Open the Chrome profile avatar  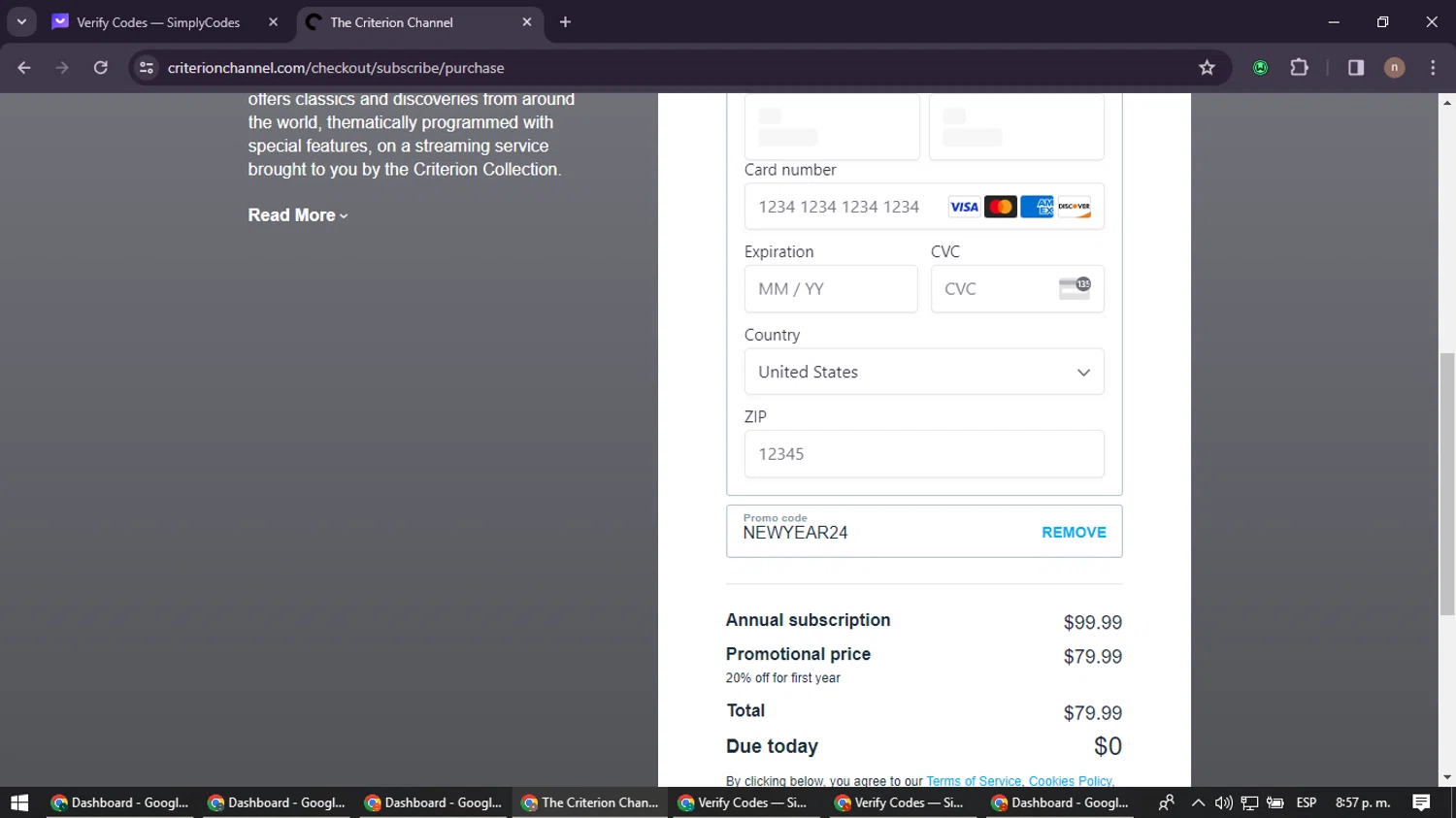[x=1394, y=68]
